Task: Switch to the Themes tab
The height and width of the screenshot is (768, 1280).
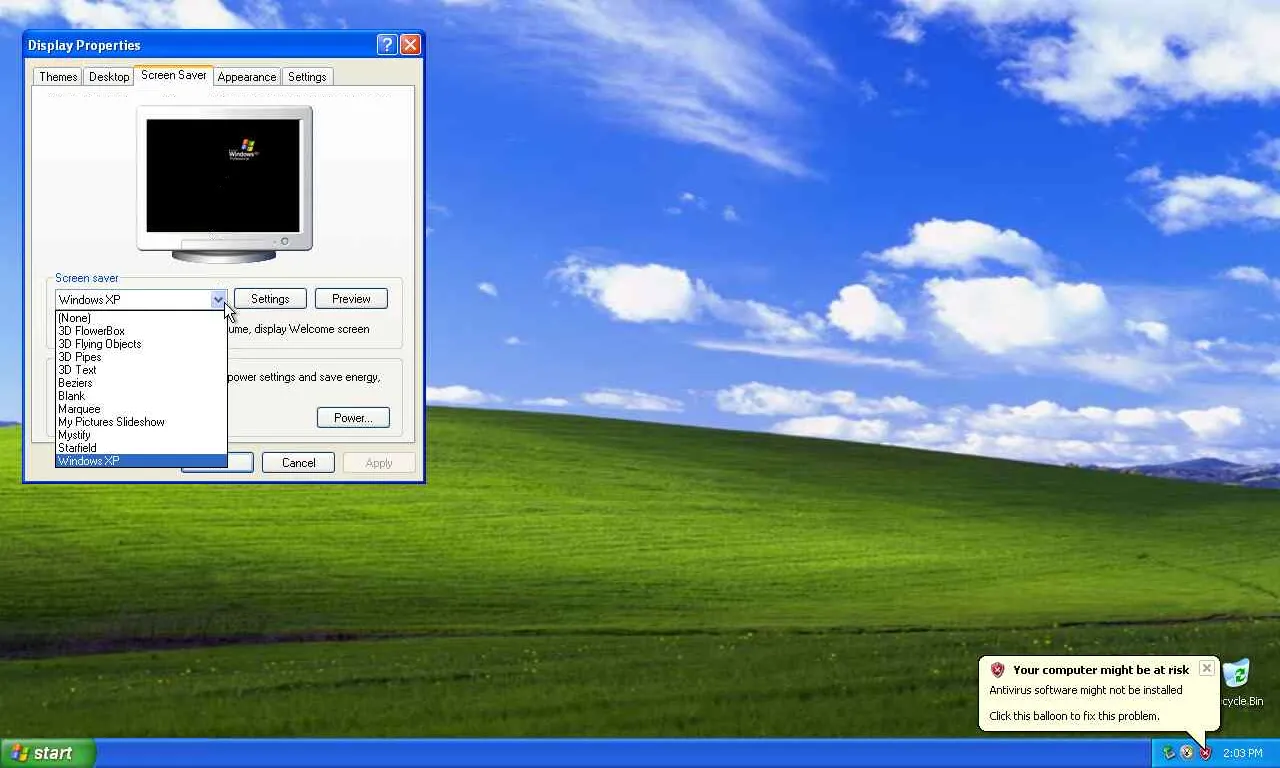Action: click(x=58, y=77)
